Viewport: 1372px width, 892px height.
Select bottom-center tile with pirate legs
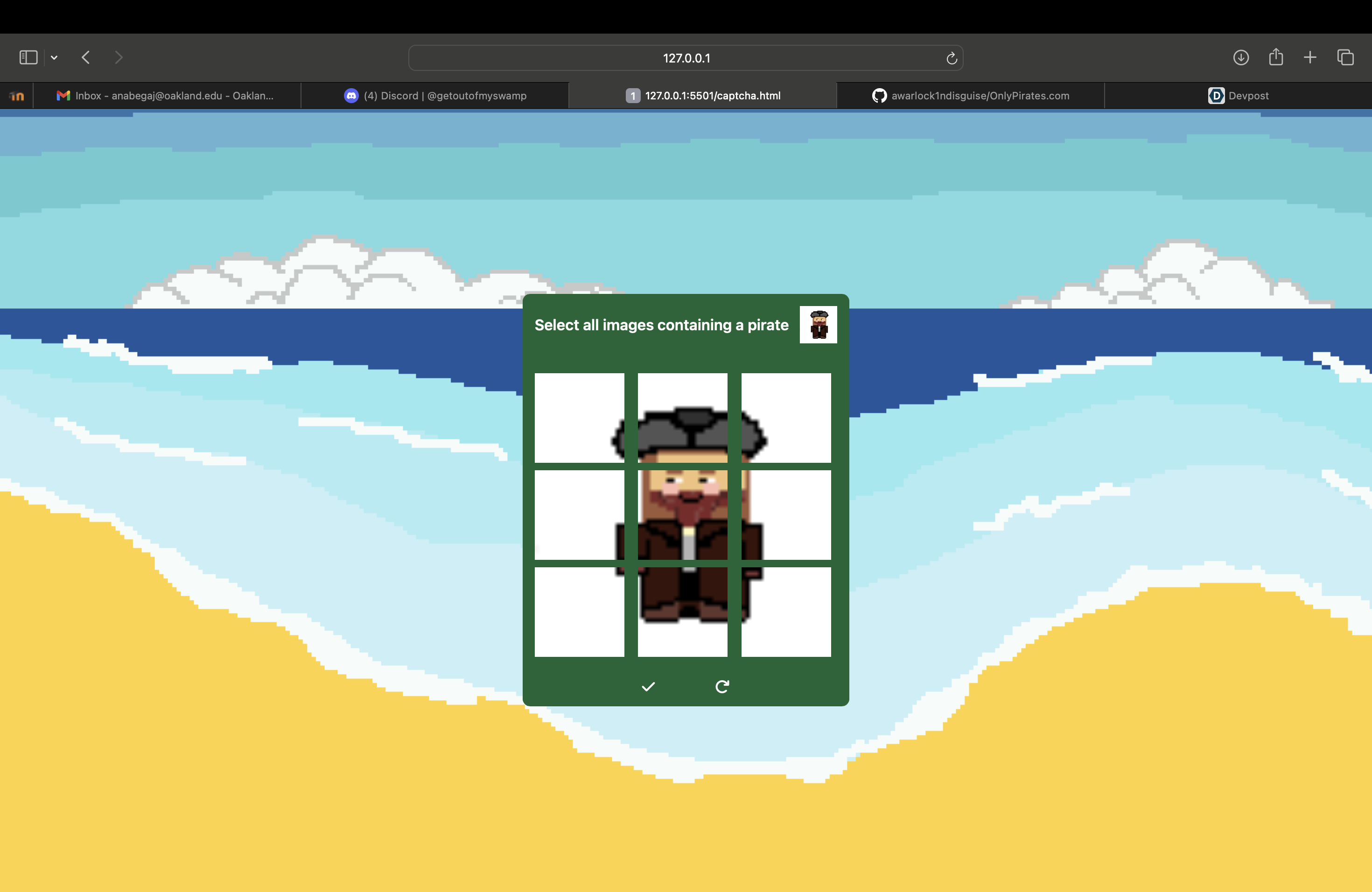(683, 611)
